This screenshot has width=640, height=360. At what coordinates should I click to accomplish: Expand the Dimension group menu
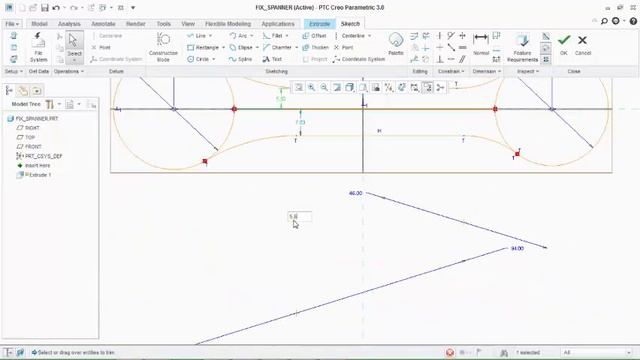point(487,71)
